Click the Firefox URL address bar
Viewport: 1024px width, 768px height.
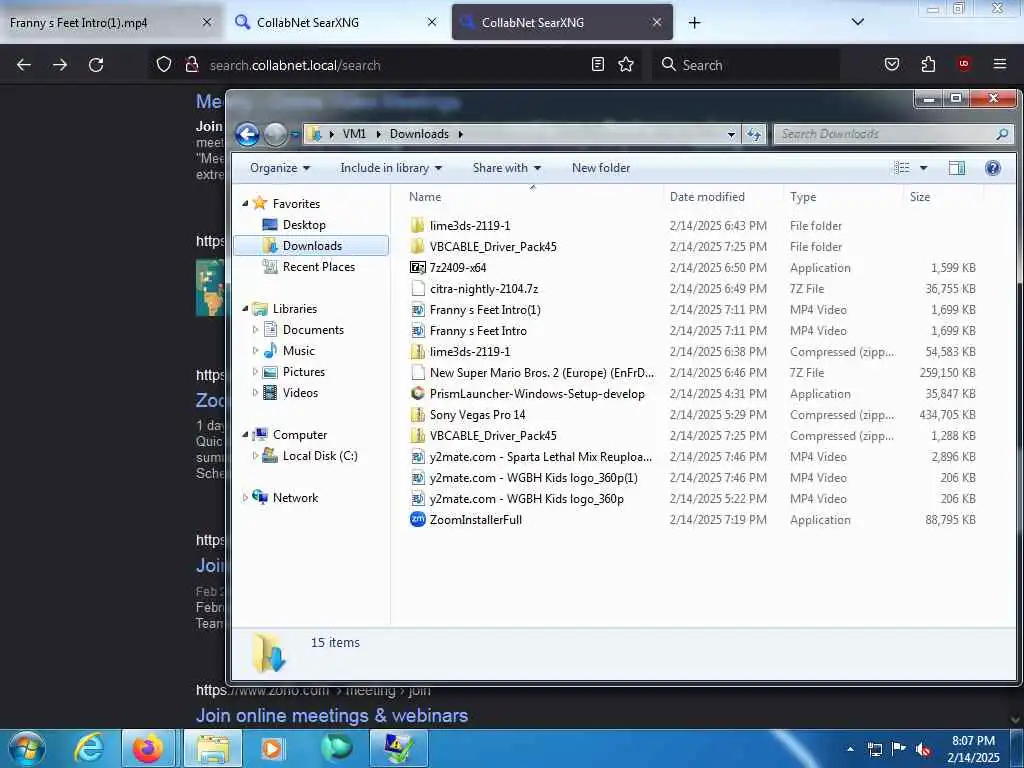tap(395, 65)
